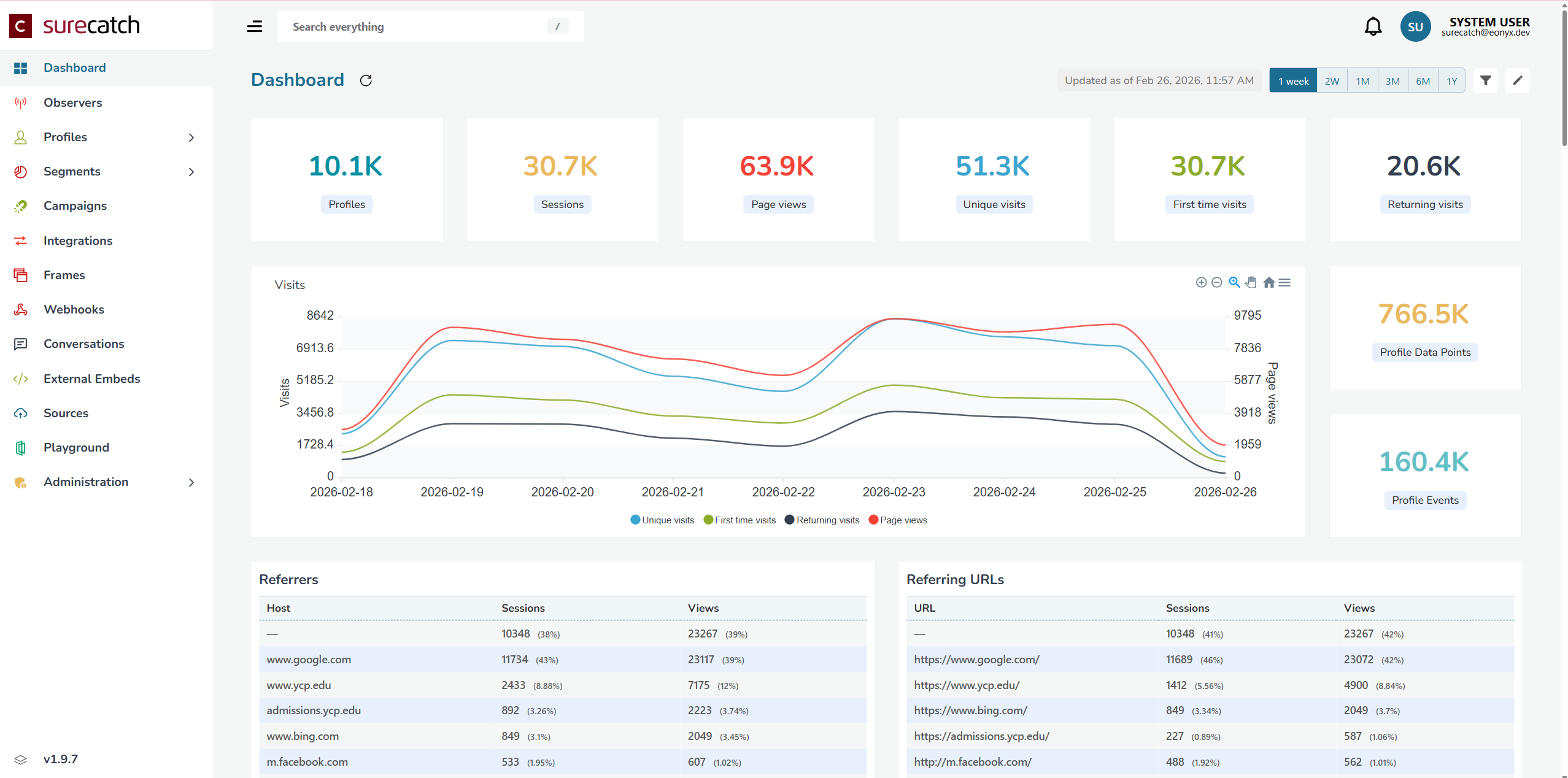Viewport: 1568px width, 778px height.
Task: Collapse sidebar with hamburger button
Action: click(254, 26)
